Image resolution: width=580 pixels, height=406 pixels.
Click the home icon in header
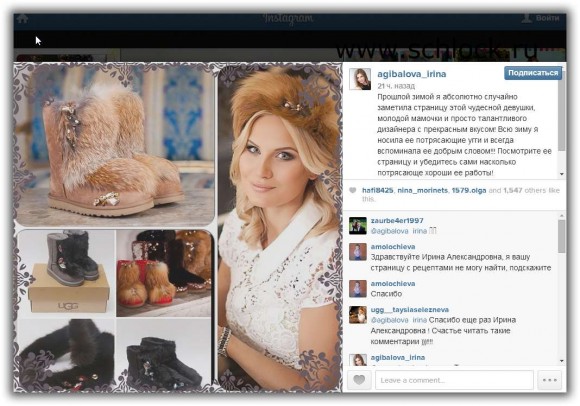pyautogui.click(x=22, y=18)
